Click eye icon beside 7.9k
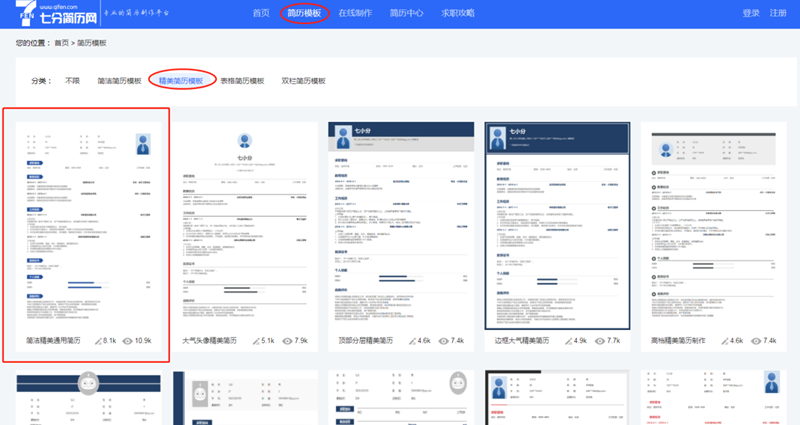This screenshot has height=425, width=800. [287, 341]
